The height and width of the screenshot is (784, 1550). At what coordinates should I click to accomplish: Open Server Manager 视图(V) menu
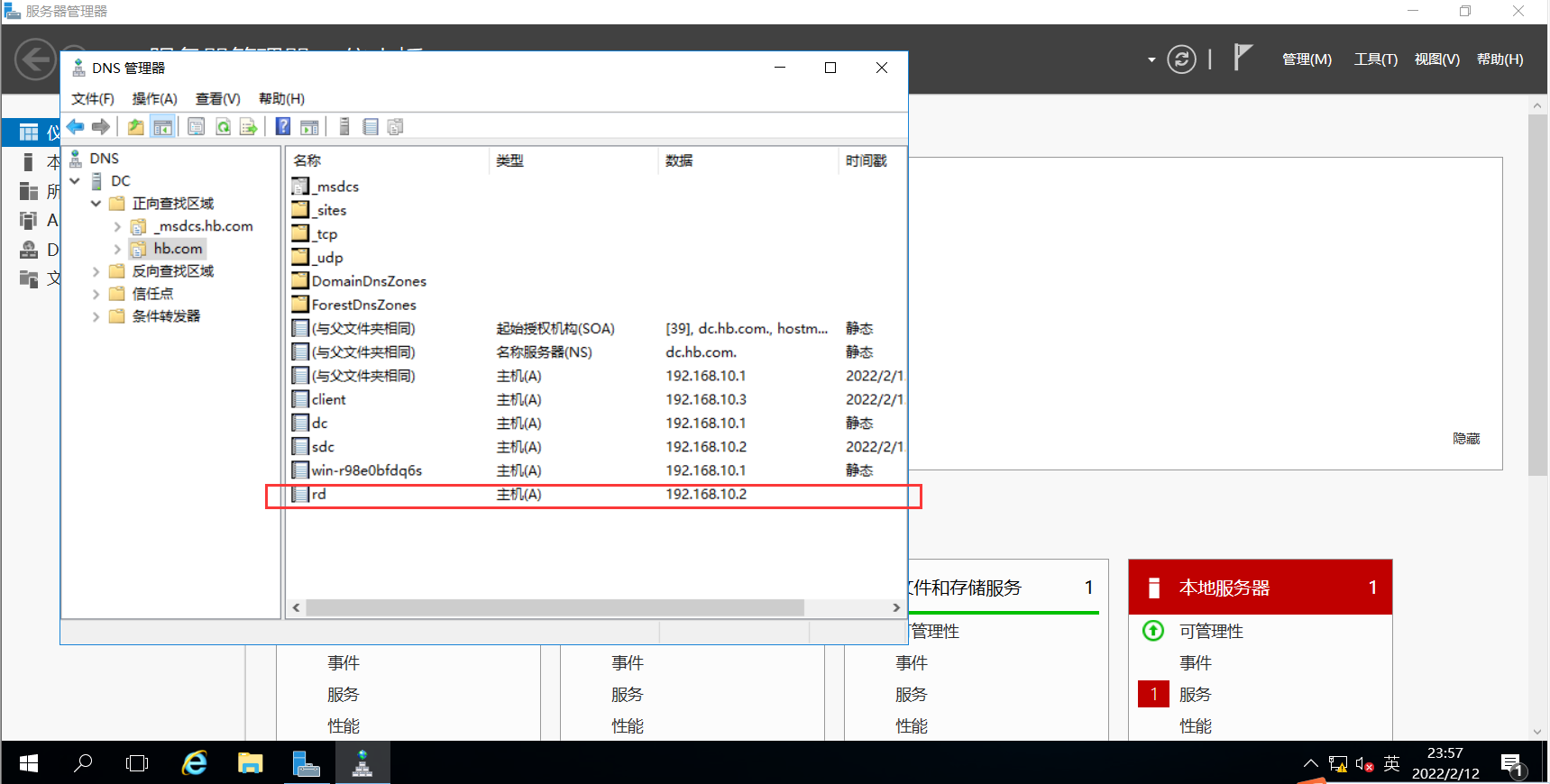(x=1437, y=59)
